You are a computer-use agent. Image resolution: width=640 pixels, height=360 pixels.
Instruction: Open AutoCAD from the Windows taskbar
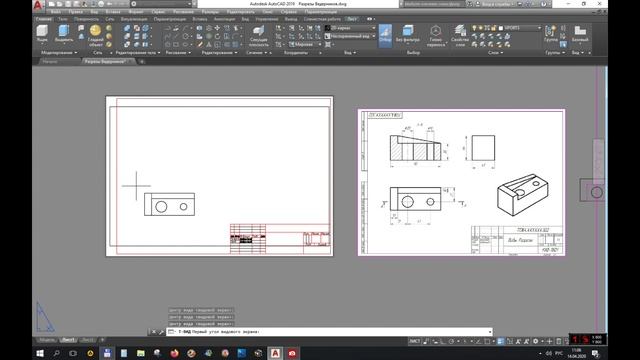click(275, 353)
